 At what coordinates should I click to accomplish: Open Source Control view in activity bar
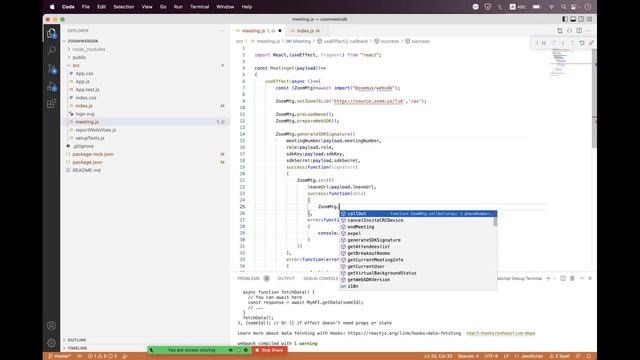[x=51, y=69]
